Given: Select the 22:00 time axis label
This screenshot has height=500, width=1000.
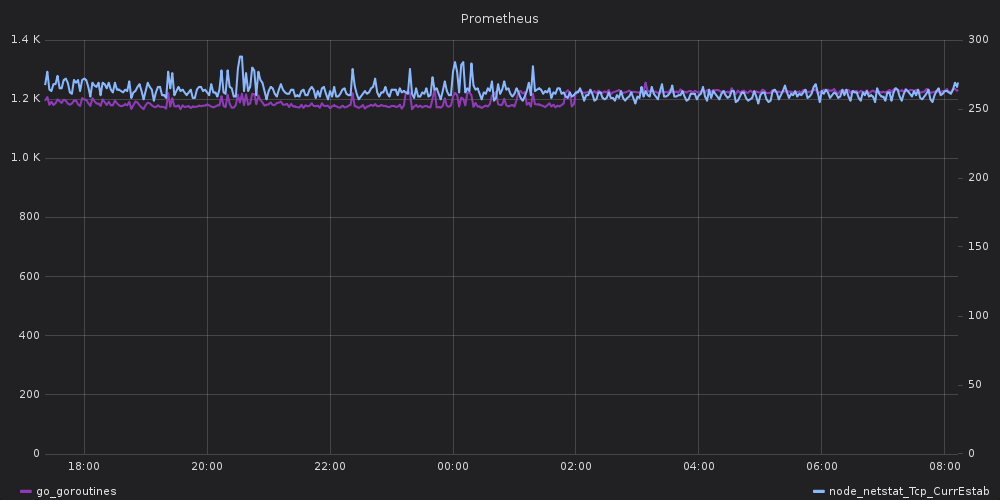Looking at the screenshot, I should click(330, 467).
